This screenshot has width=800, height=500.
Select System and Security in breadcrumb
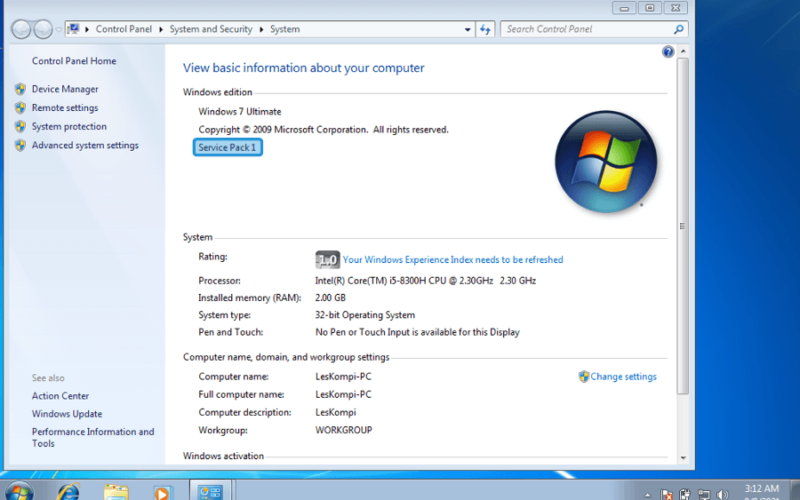211,29
